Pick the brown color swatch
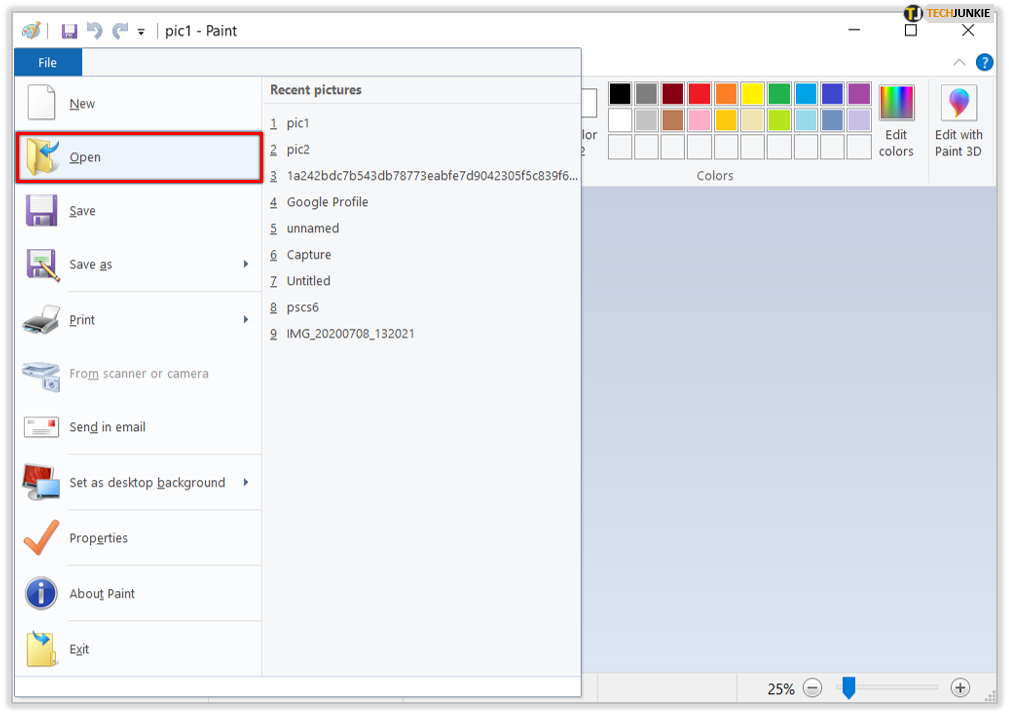Viewport: 1009px width, 715px height. [672, 120]
